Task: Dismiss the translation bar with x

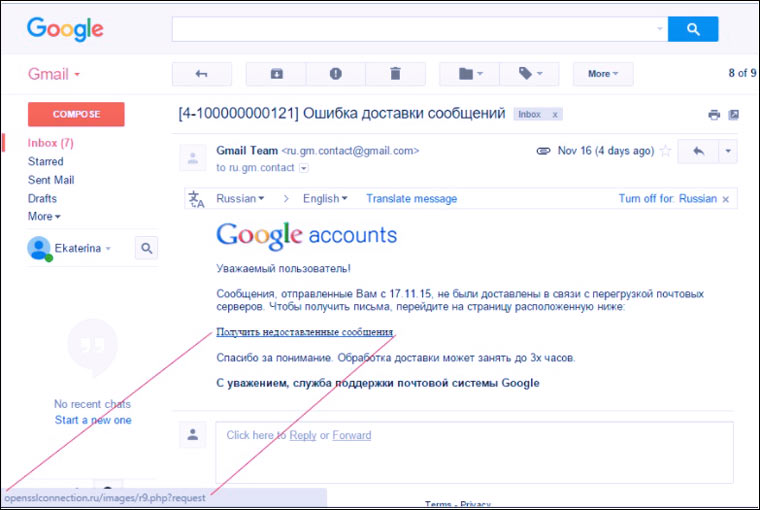Action: click(x=726, y=199)
